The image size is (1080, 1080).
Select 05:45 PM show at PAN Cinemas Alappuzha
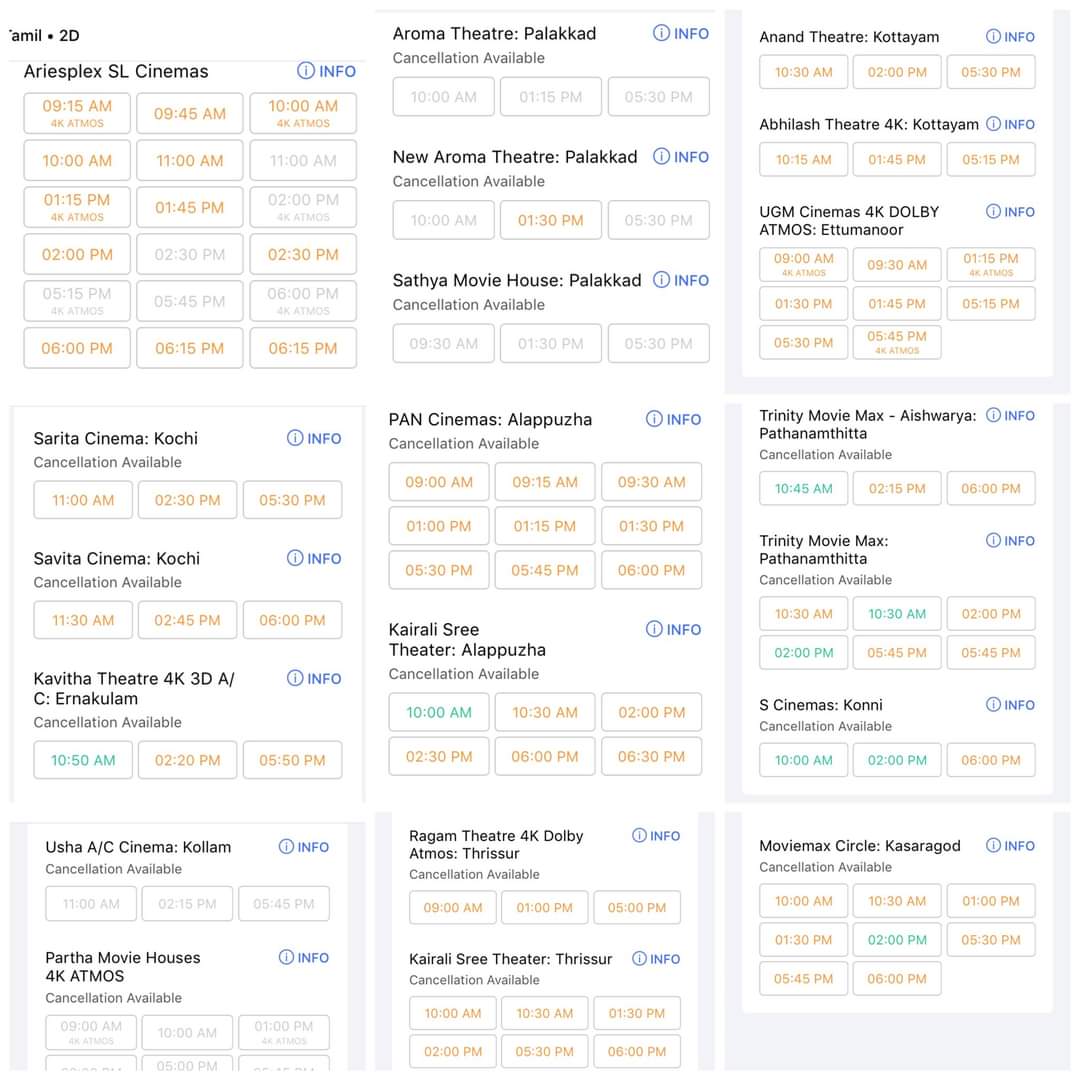[545, 570]
